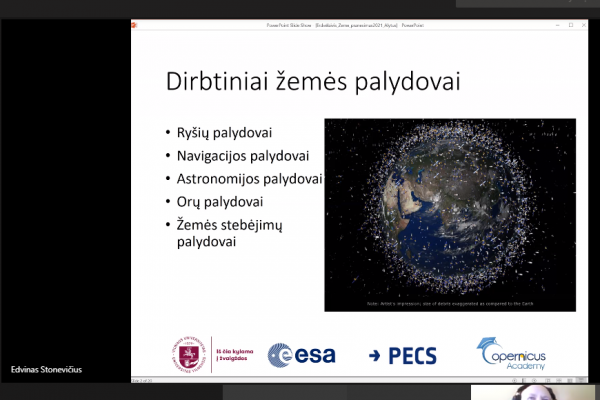The width and height of the screenshot is (600, 400).
Task: Maximize the PowerPoint Slide Show window
Action: pos(571,25)
